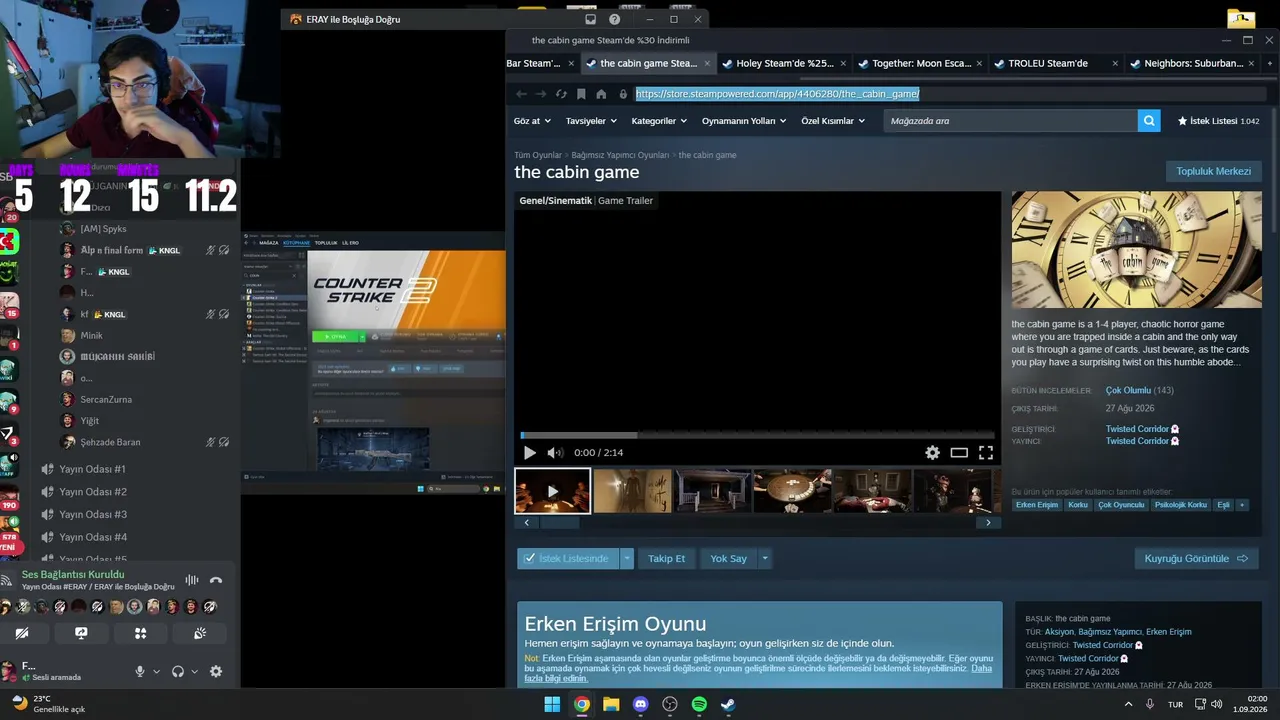Reload the Steam store page
Screen dimensions: 1280x720
coord(561,94)
